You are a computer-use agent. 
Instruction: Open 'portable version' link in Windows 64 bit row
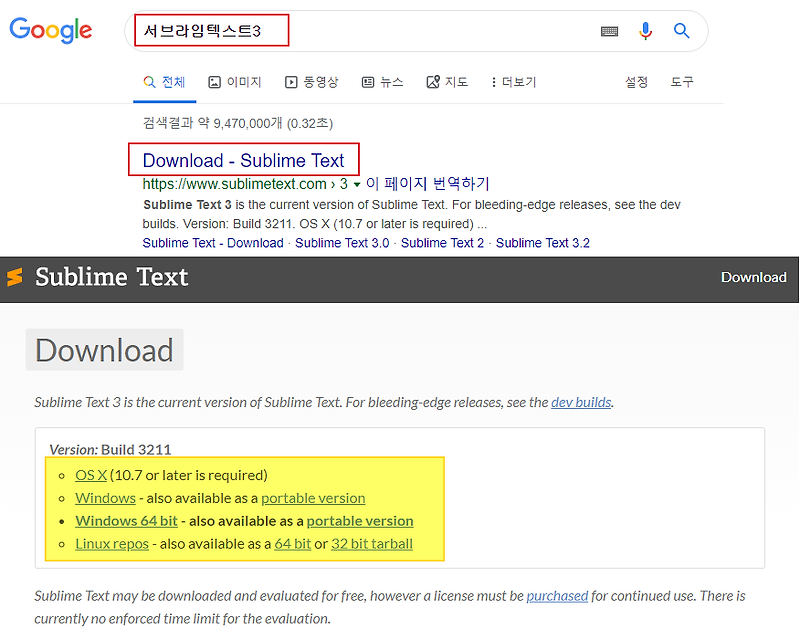(360, 521)
